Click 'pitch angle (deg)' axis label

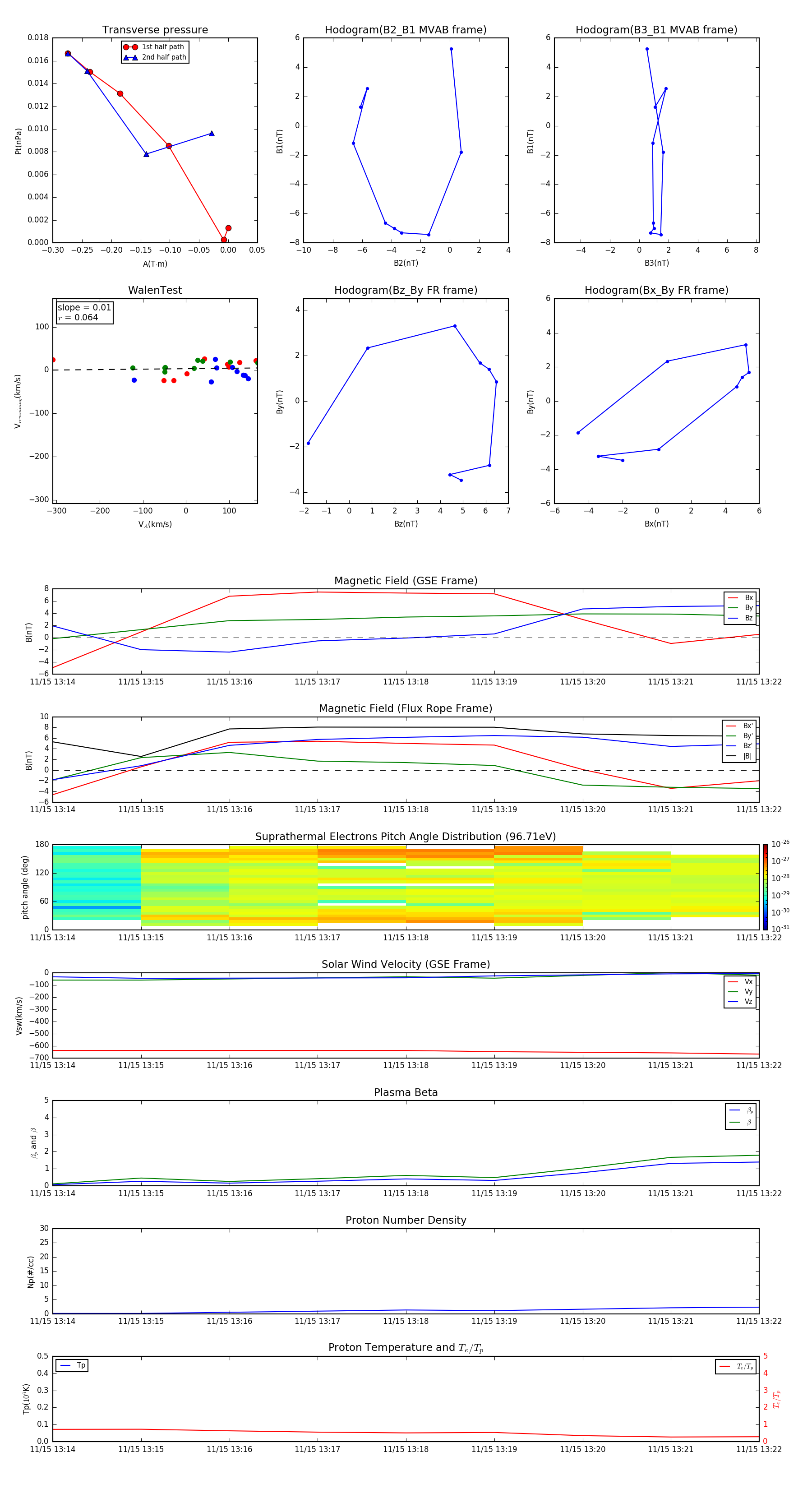coord(25,887)
